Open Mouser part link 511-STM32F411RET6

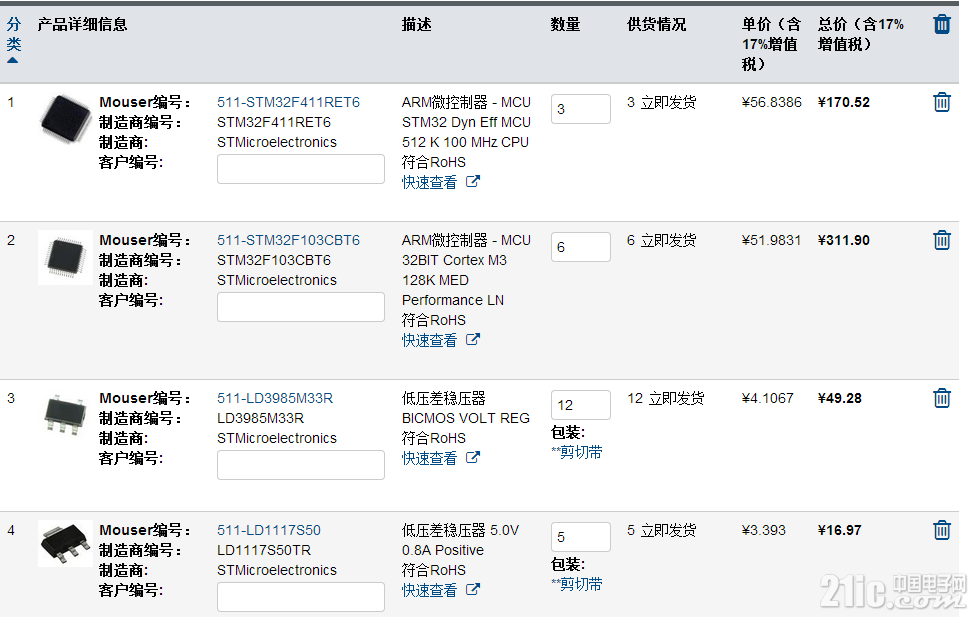click(x=288, y=102)
